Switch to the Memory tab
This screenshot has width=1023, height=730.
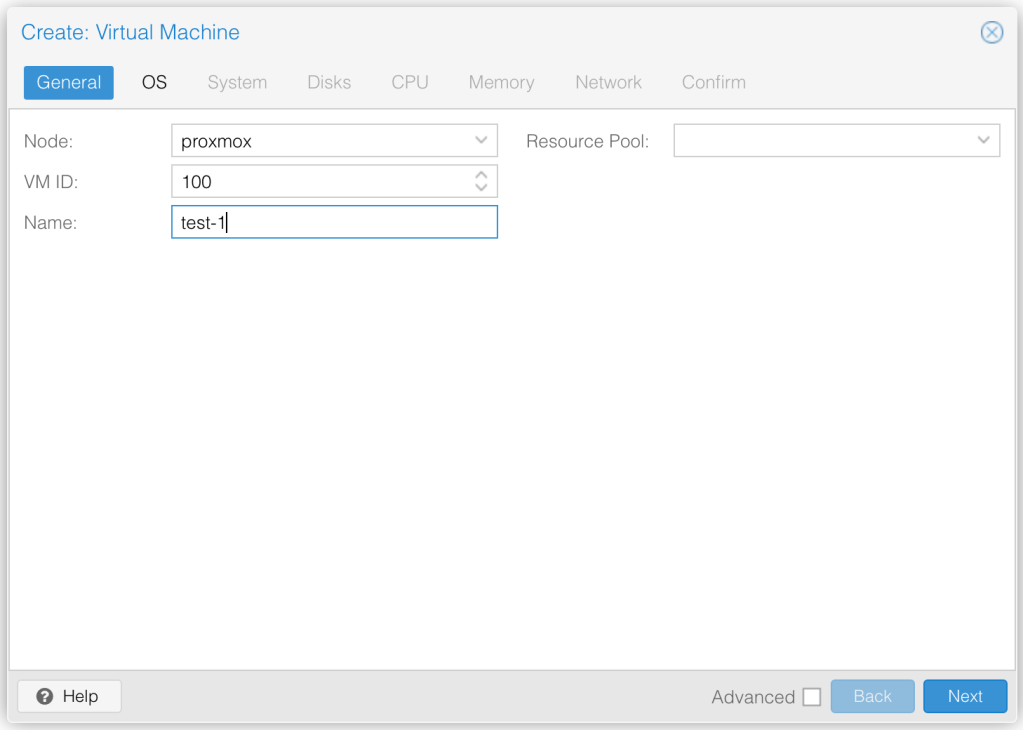(501, 83)
